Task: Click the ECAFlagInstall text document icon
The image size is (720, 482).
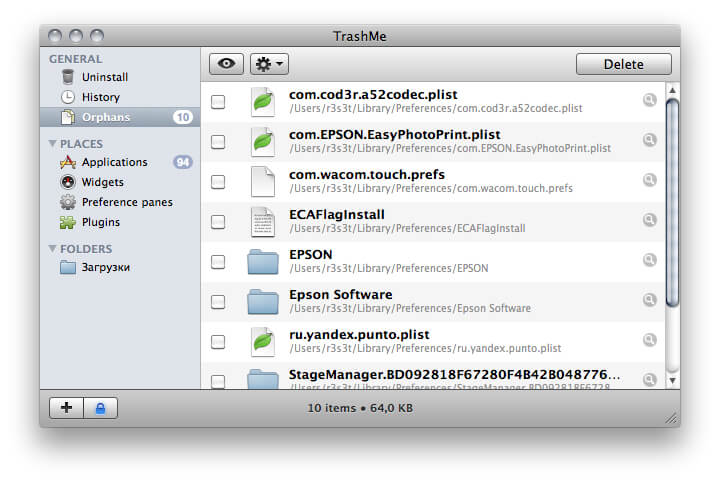Action: pyautogui.click(x=263, y=222)
